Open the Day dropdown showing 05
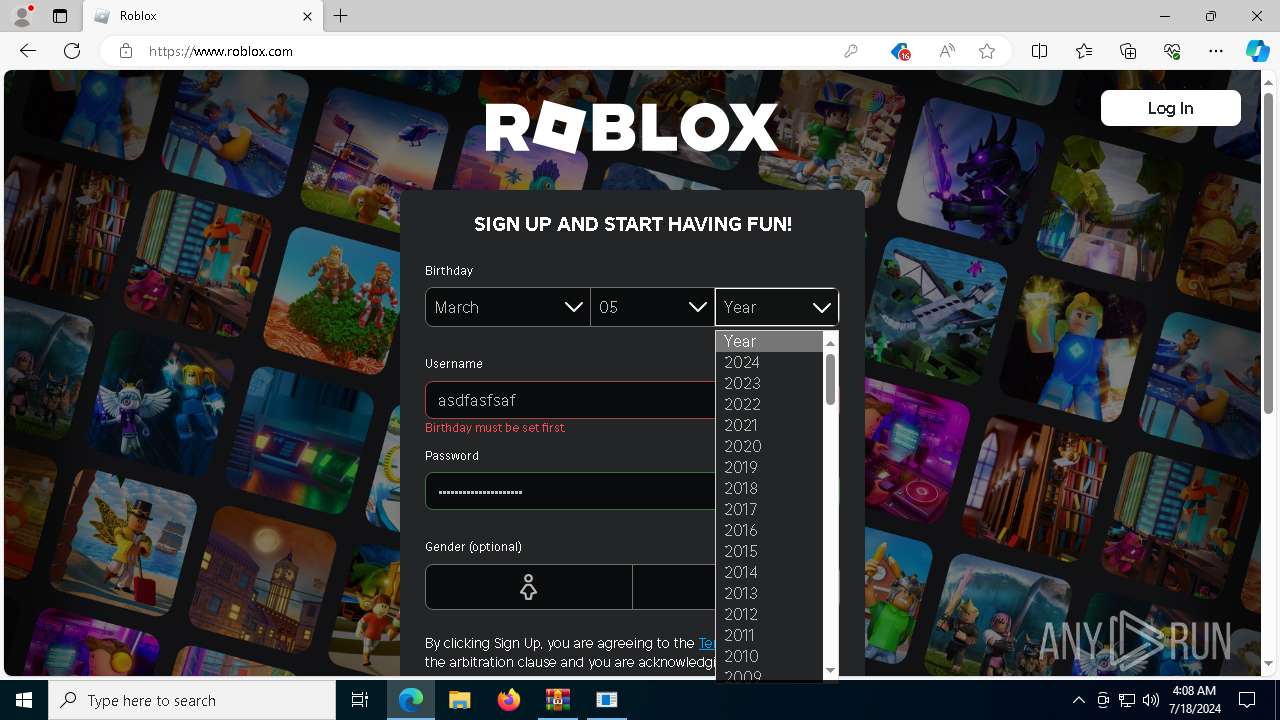This screenshot has width=1280, height=720. click(652, 307)
